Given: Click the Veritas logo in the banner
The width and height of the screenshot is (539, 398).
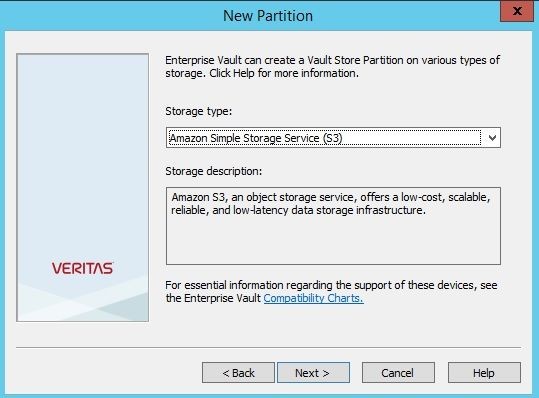Looking at the screenshot, I should point(82,268).
